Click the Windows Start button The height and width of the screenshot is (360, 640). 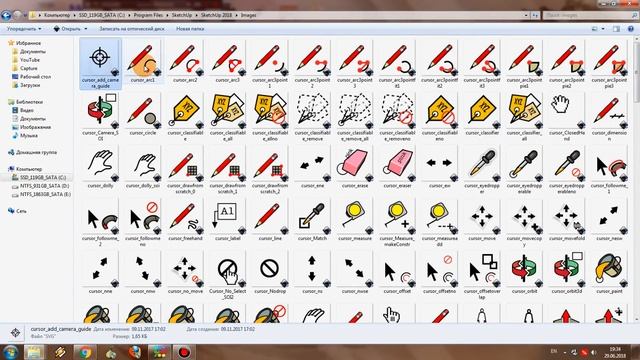click(x=10, y=352)
